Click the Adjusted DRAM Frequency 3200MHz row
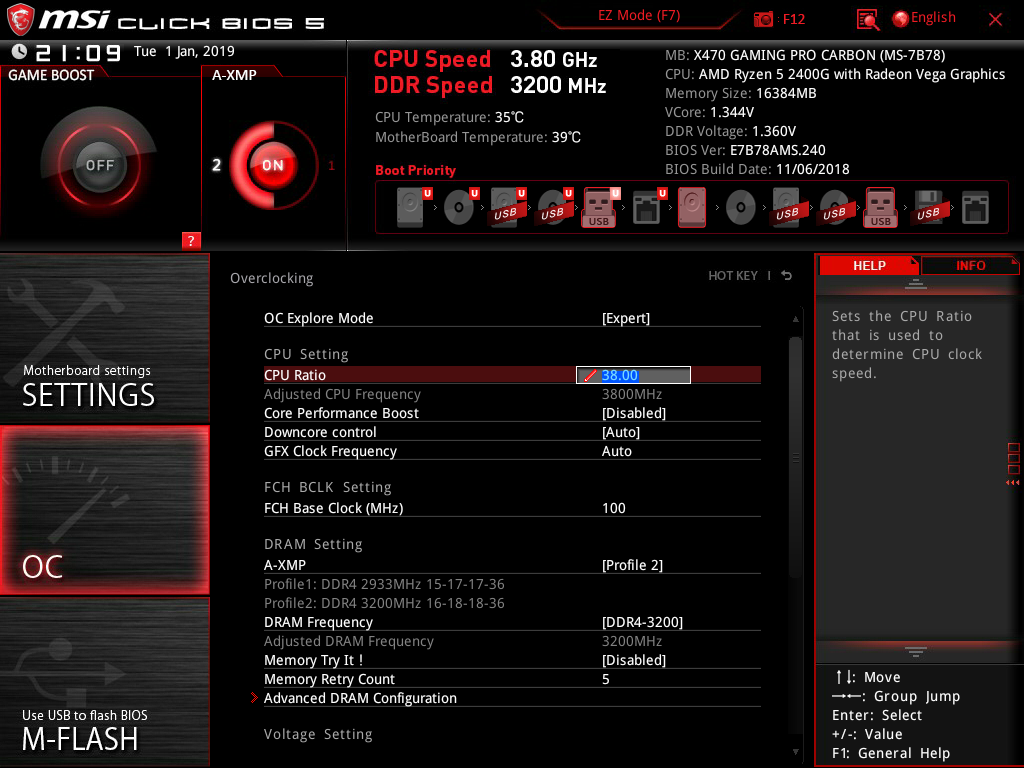The height and width of the screenshot is (768, 1024). pyautogui.click(x=512, y=641)
